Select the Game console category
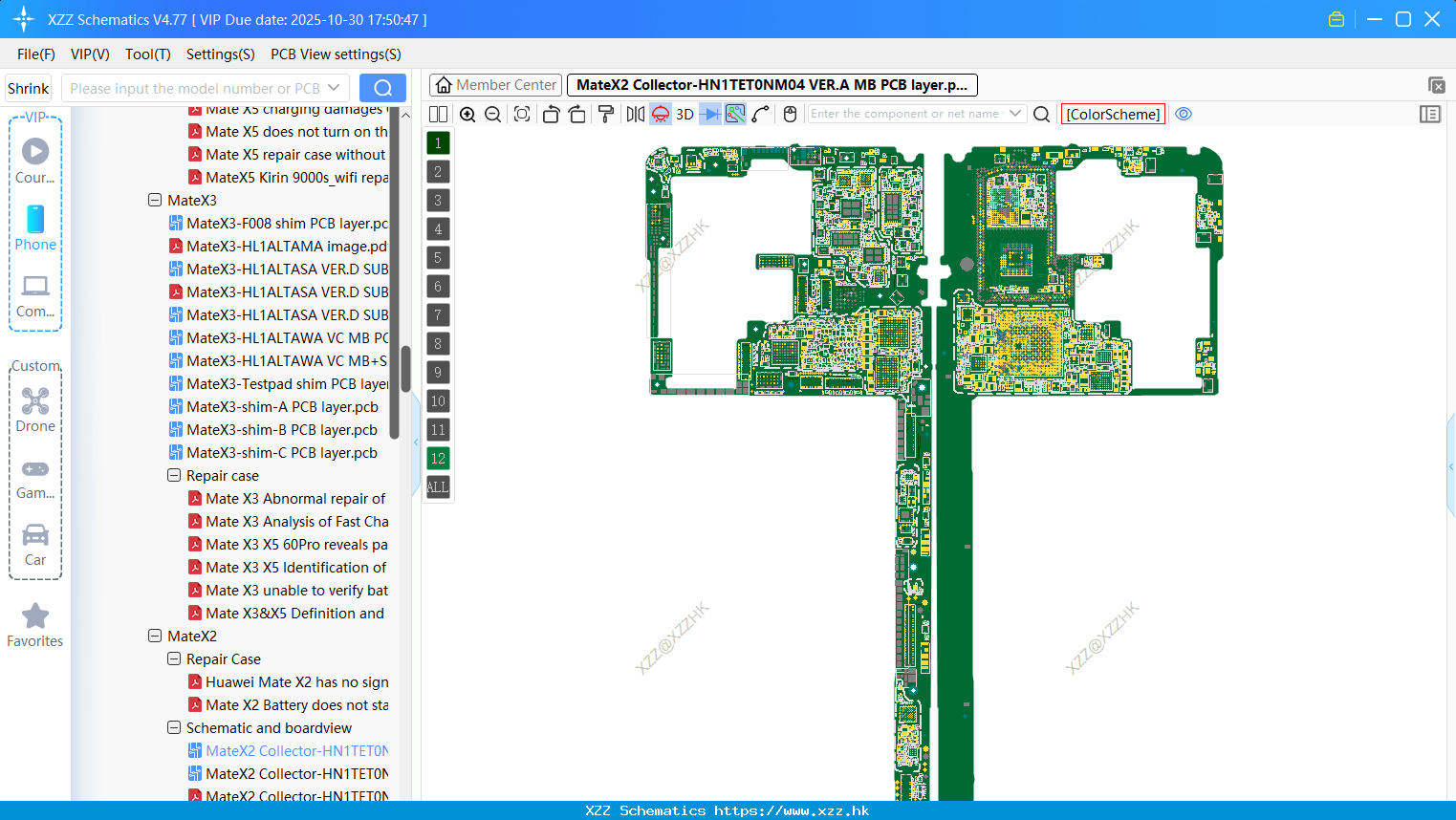This screenshot has height=820, width=1456. 35,478
